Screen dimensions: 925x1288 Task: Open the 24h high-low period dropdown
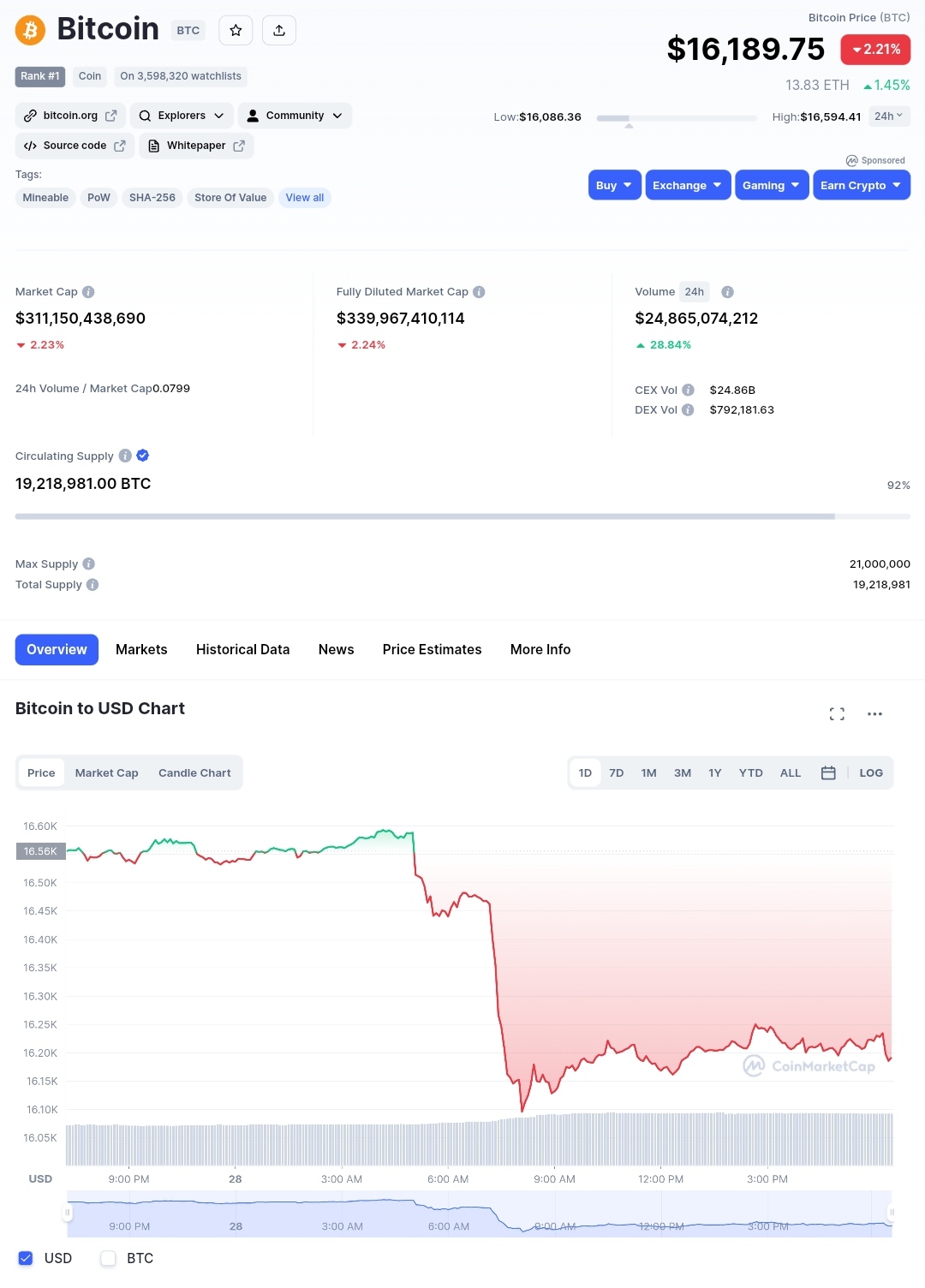tap(889, 116)
